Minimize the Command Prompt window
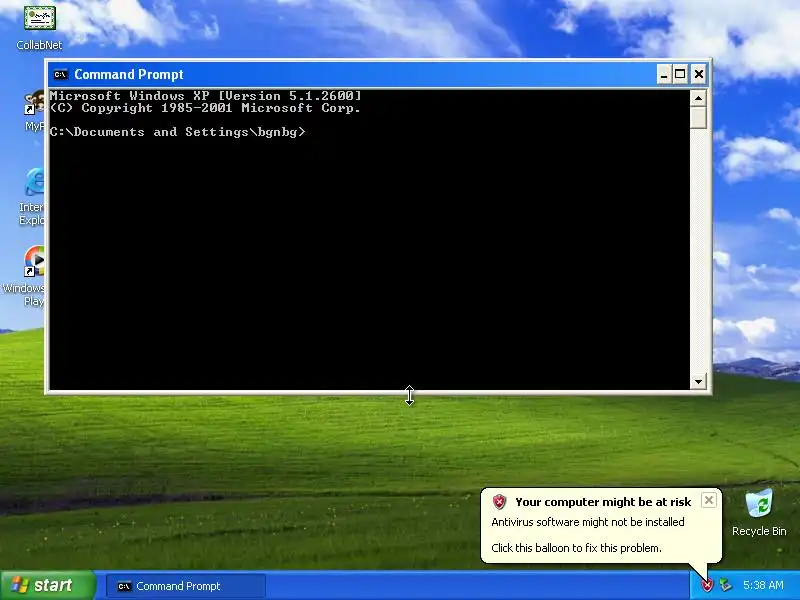The image size is (800, 600). 663,74
